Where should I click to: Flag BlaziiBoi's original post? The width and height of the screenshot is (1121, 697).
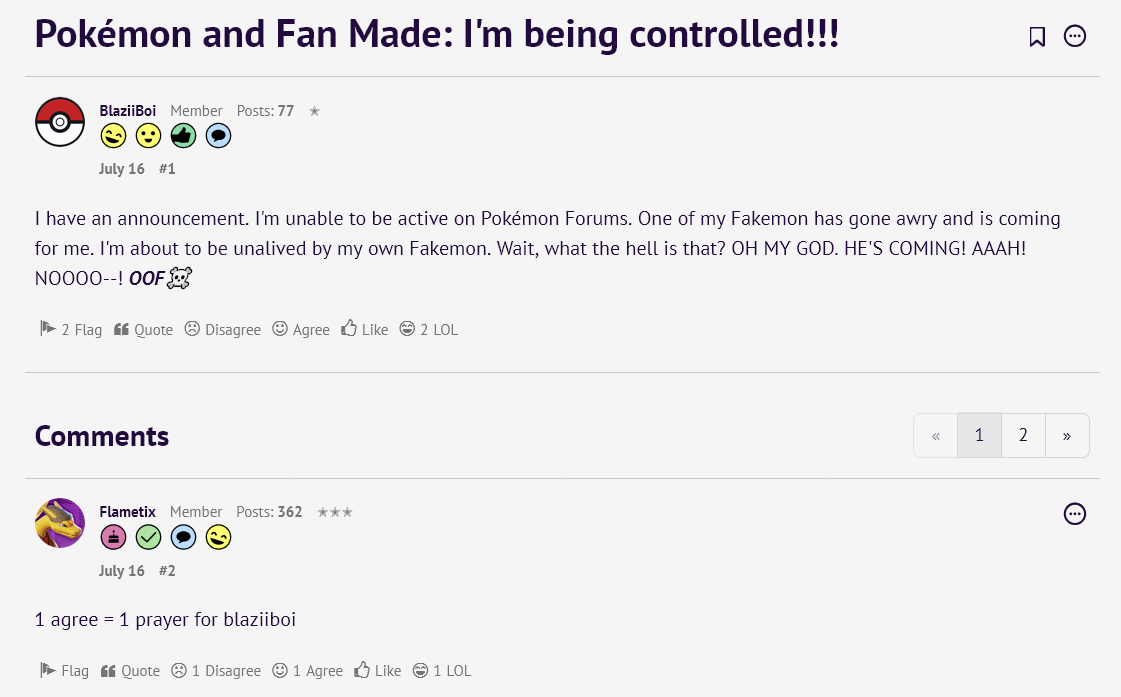click(x=71, y=329)
